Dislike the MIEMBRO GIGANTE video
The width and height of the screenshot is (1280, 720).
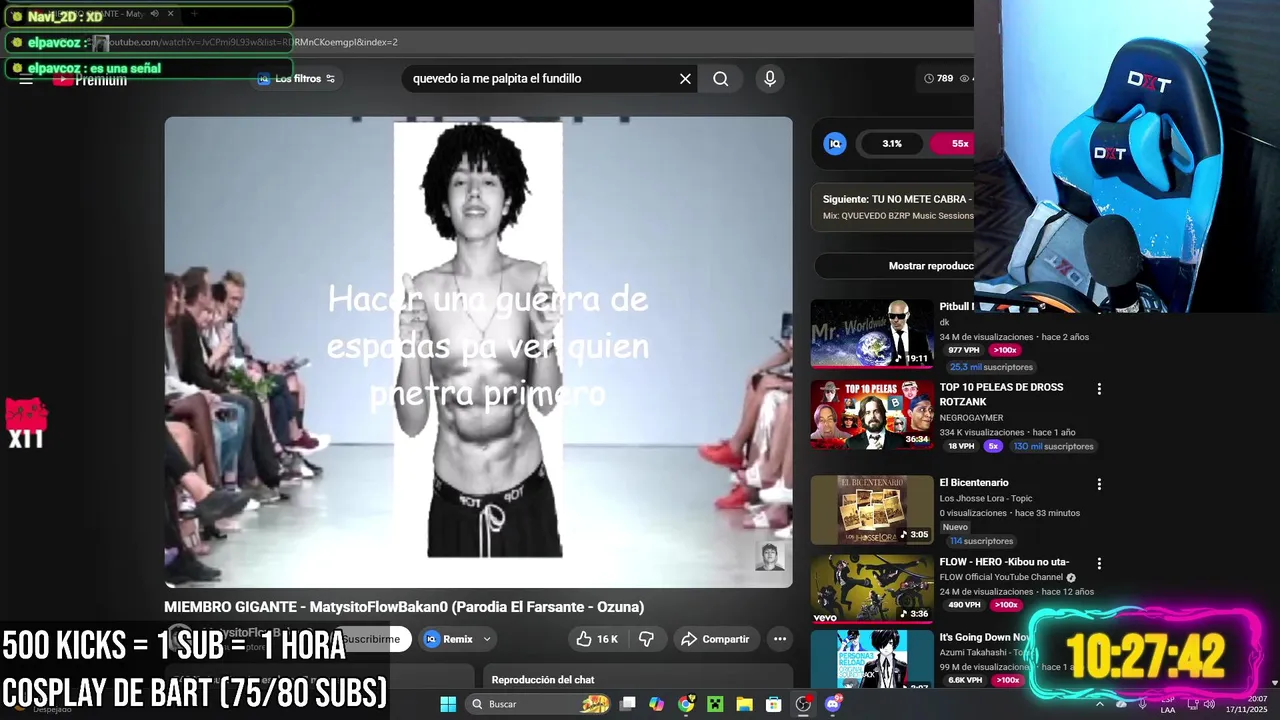coord(646,639)
